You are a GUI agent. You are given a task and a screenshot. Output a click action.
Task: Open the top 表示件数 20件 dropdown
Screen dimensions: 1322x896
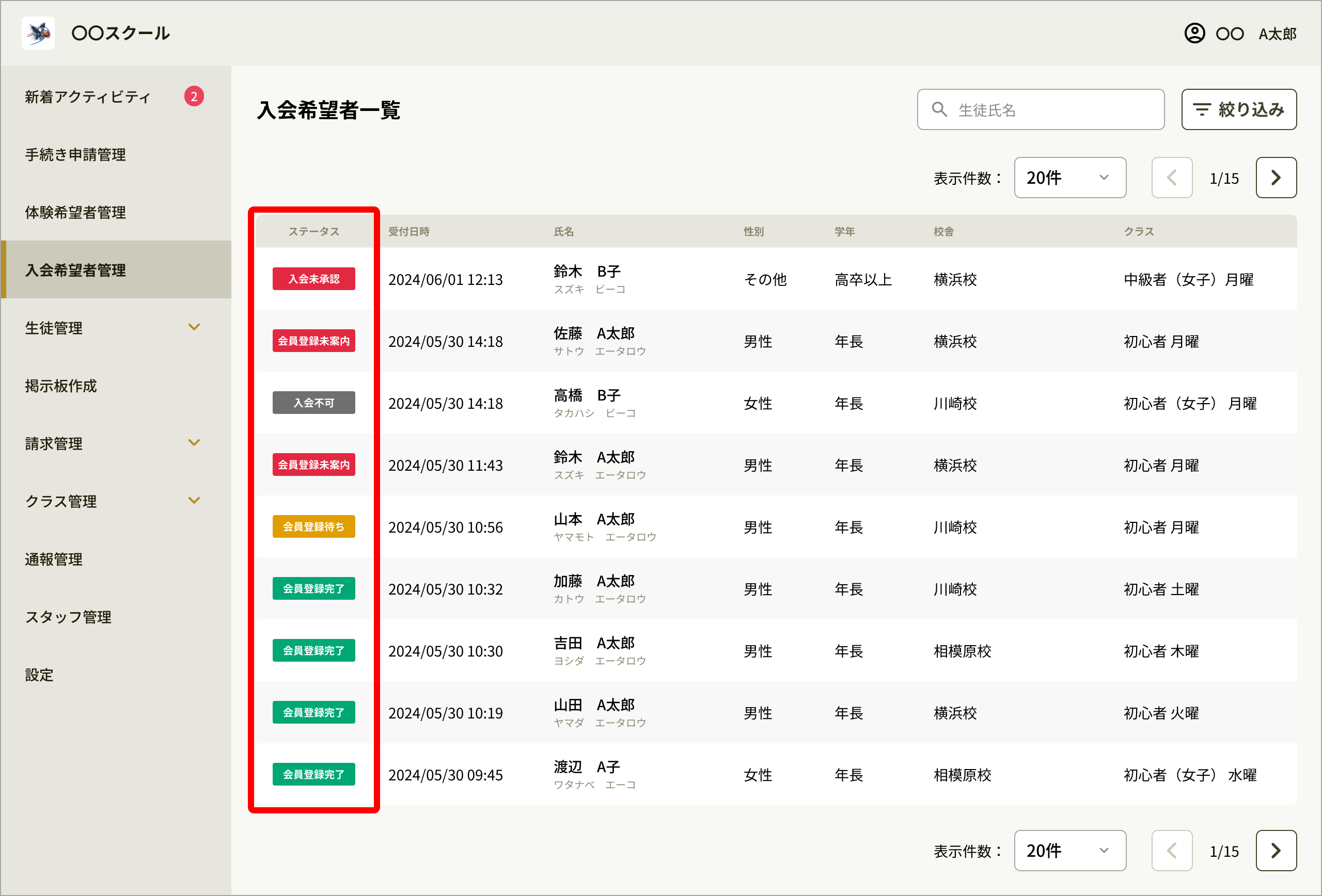1070,178
